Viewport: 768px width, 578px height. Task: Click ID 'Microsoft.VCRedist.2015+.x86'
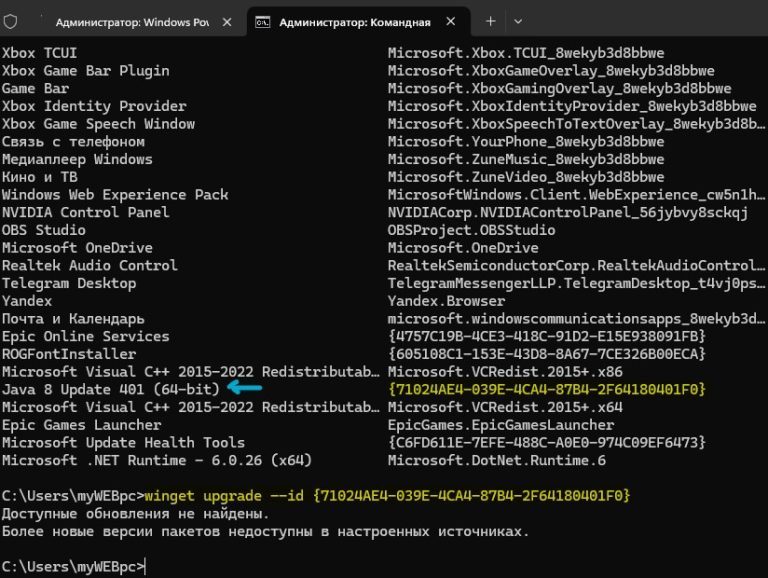click(505, 372)
